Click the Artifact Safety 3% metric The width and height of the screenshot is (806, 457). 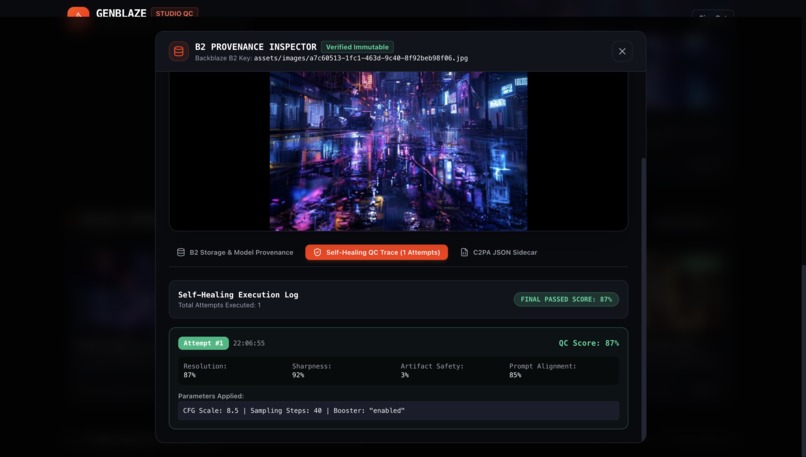(432, 370)
